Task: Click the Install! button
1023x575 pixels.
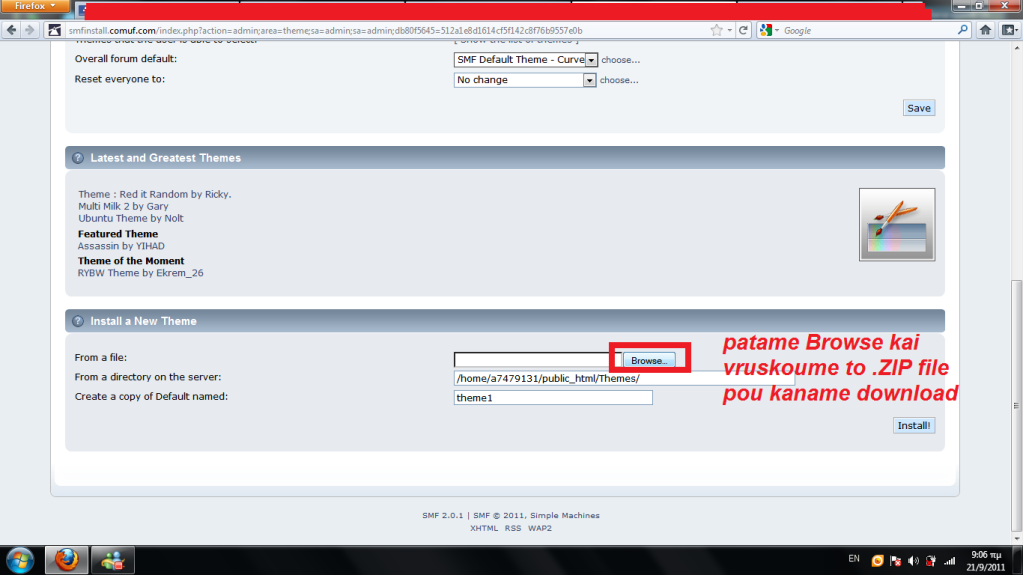Action: [x=913, y=425]
